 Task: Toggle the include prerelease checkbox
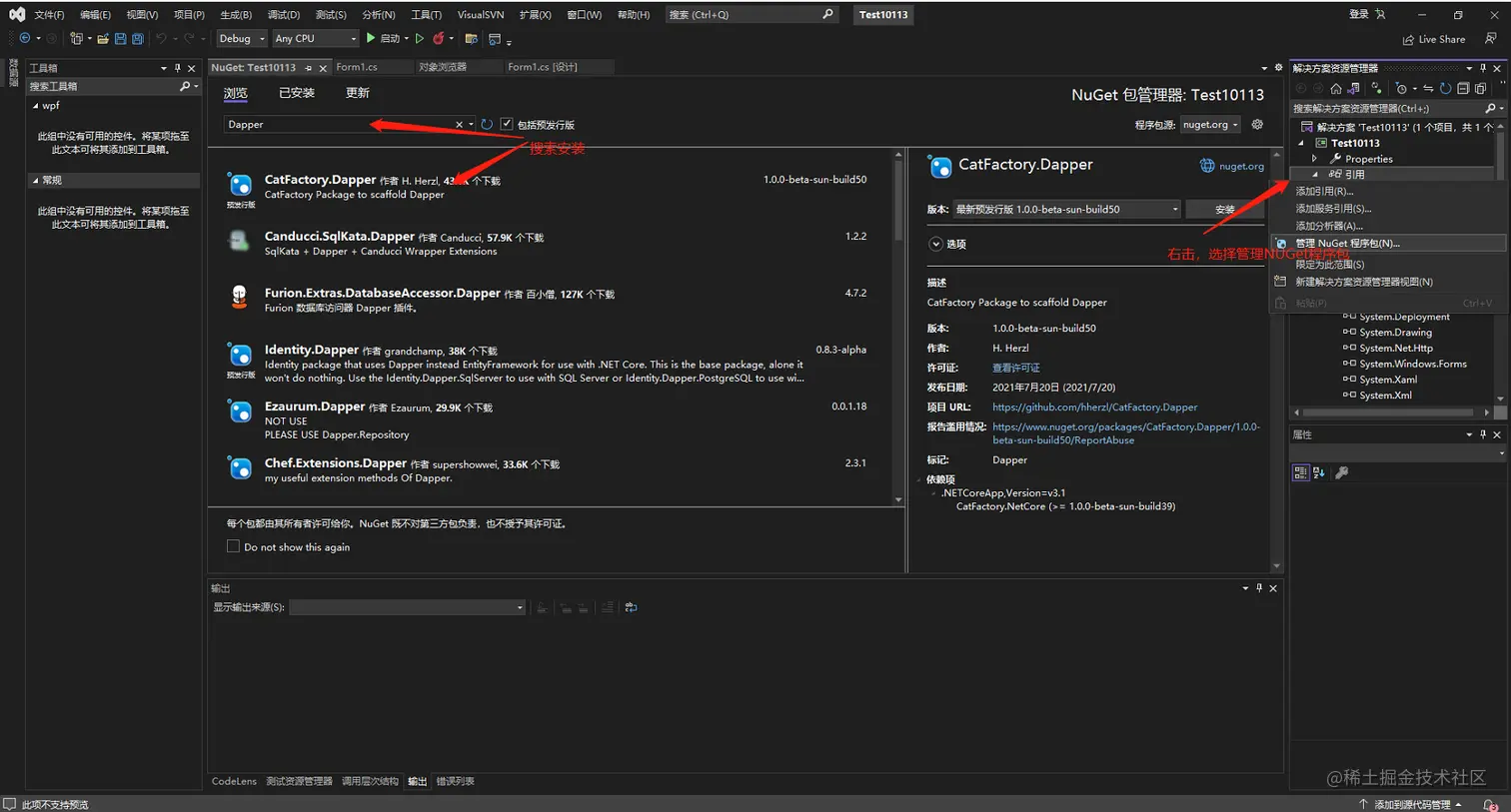pos(507,124)
